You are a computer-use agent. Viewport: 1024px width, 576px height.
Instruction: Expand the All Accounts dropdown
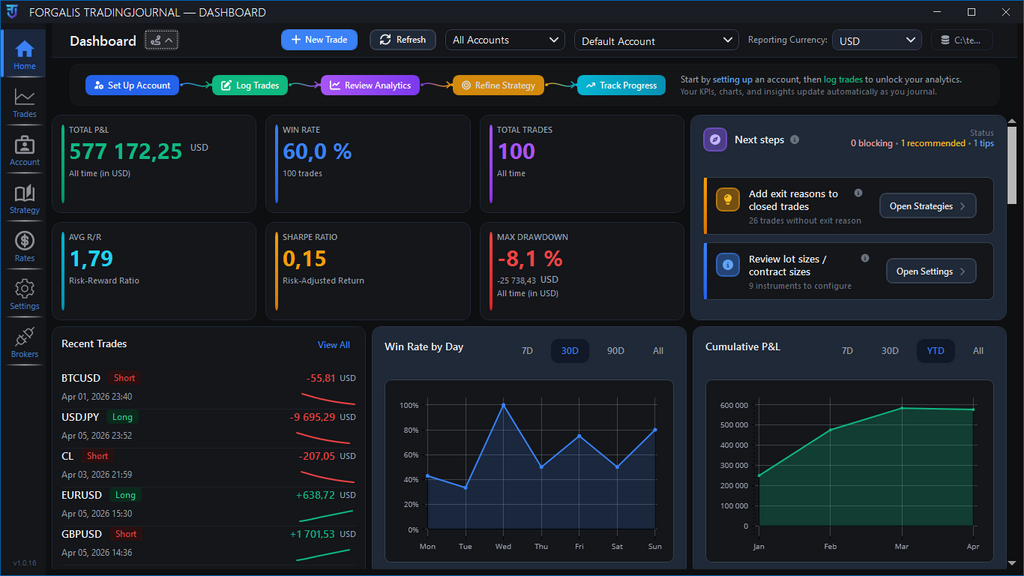[505, 40]
